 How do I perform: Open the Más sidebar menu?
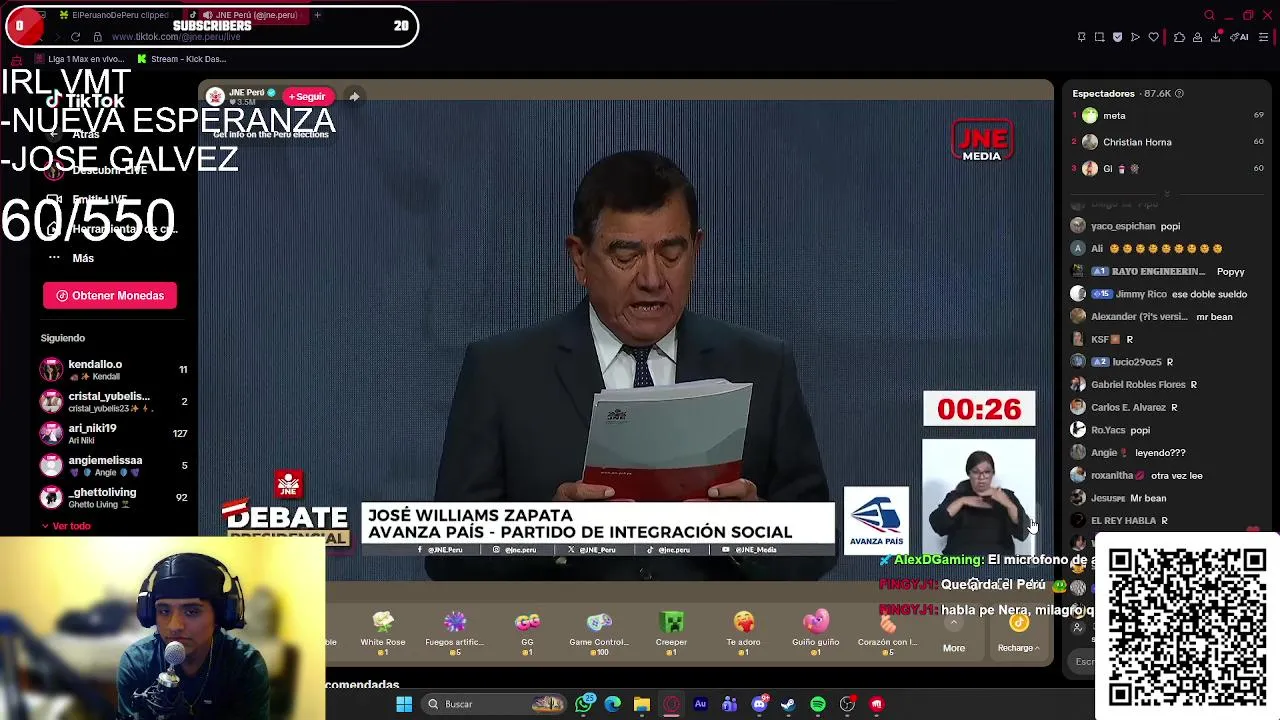coord(70,258)
